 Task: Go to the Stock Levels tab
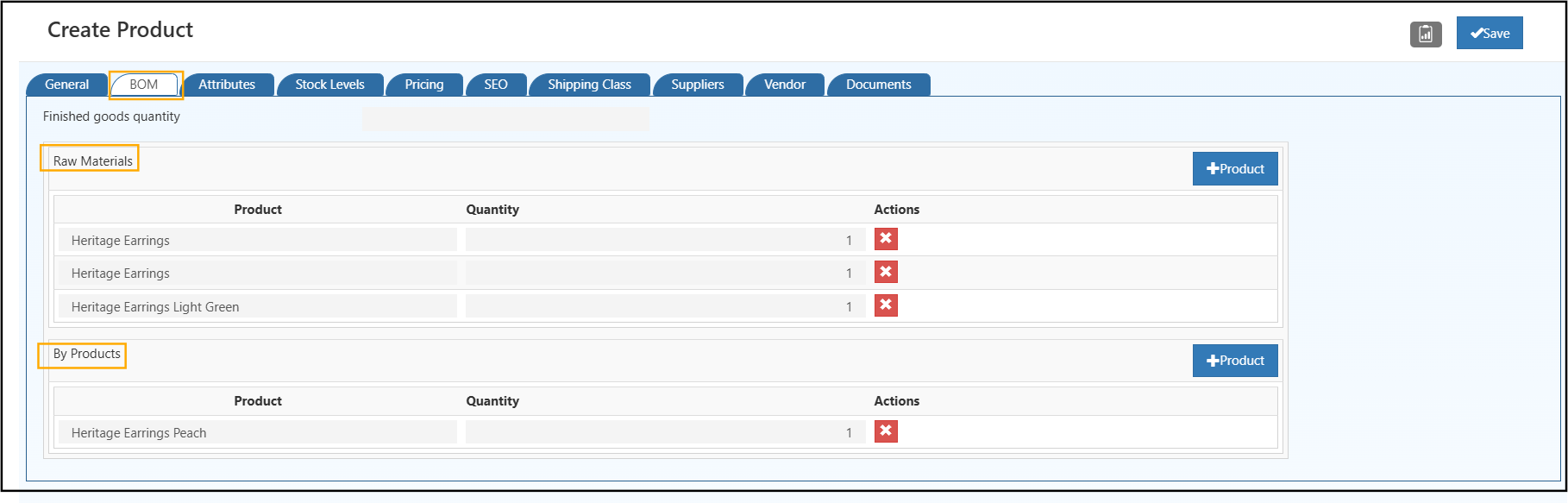329,85
